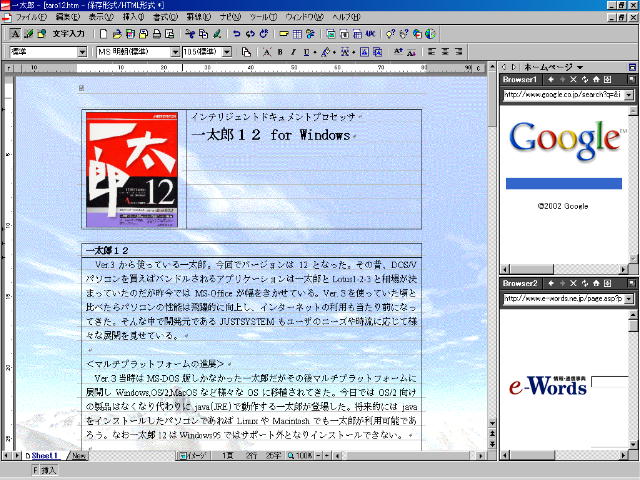Click the Help lightbulb question icon
The height and width of the screenshot is (480, 640).
390,34
